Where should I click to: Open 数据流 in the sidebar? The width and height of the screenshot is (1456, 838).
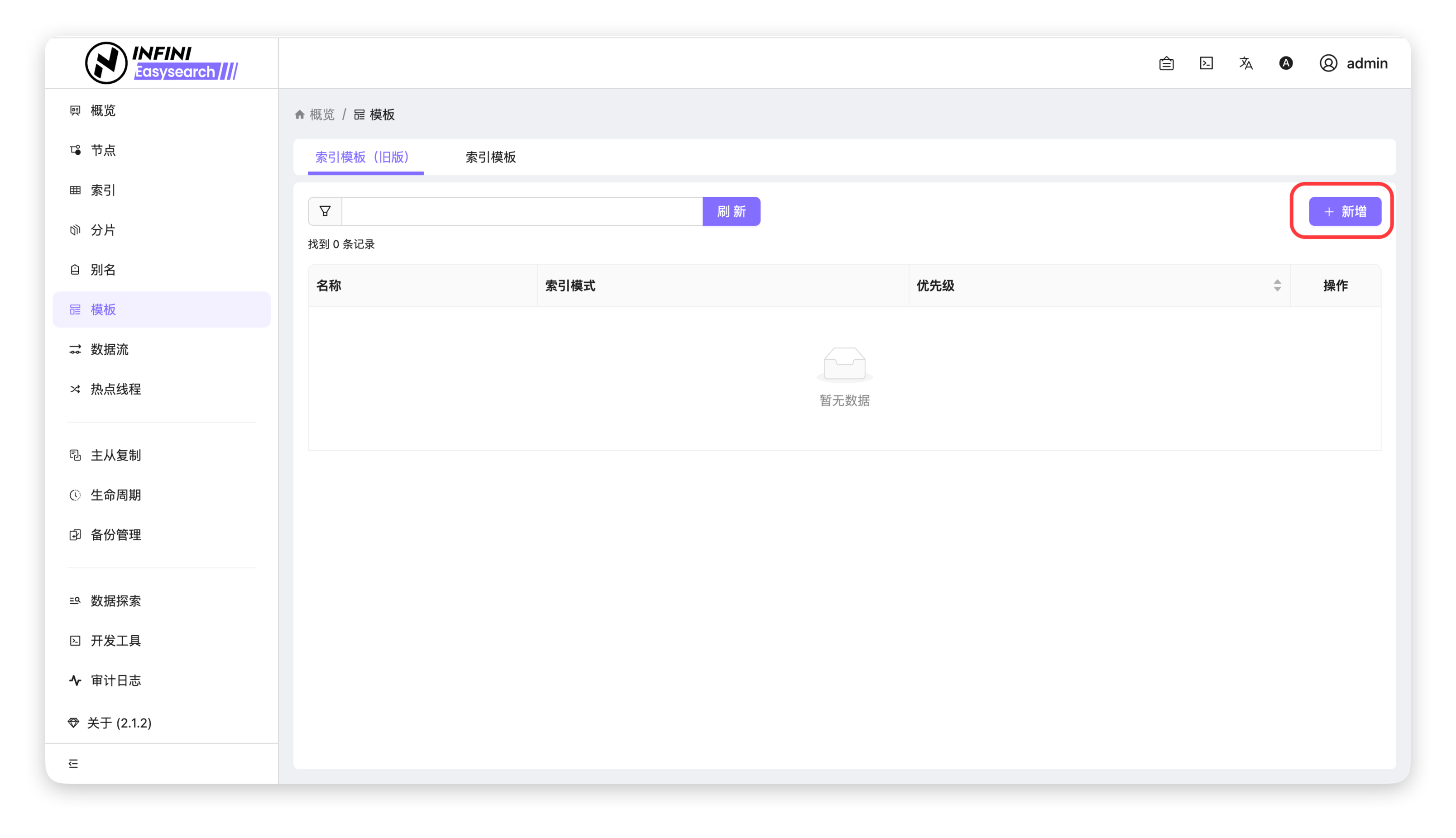[x=110, y=349]
